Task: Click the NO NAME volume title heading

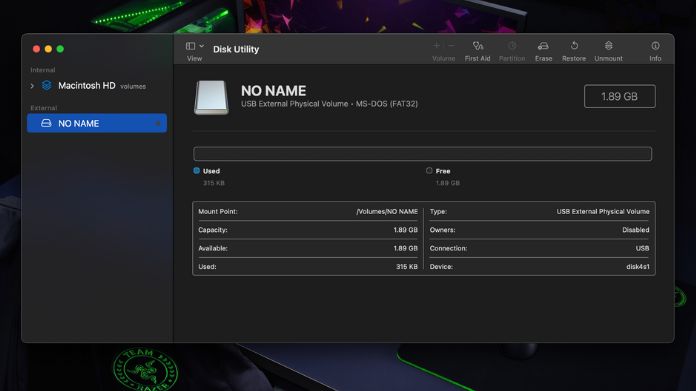Action: (273, 91)
